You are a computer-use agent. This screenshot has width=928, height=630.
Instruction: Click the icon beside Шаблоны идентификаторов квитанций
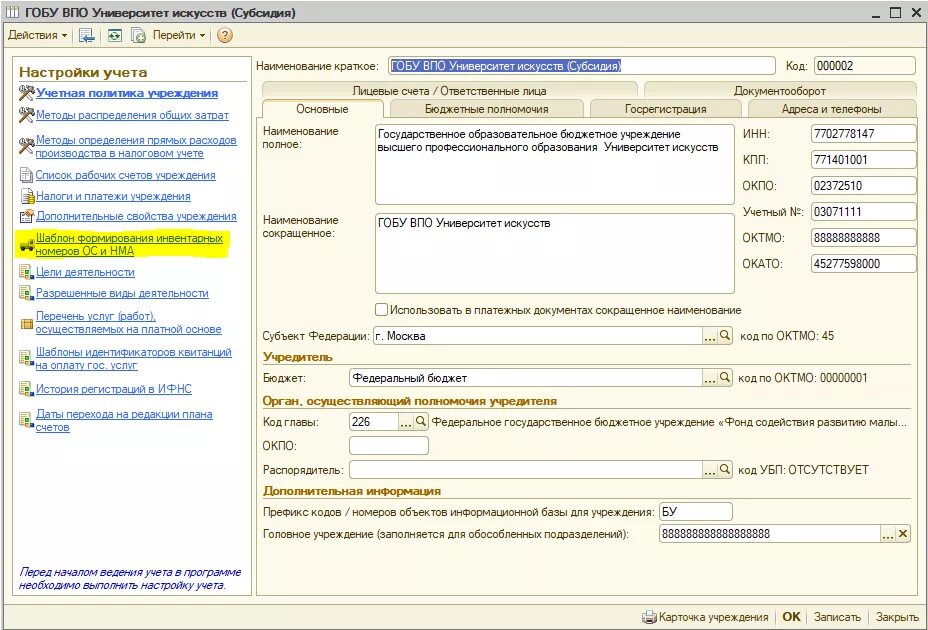[x=26, y=358]
